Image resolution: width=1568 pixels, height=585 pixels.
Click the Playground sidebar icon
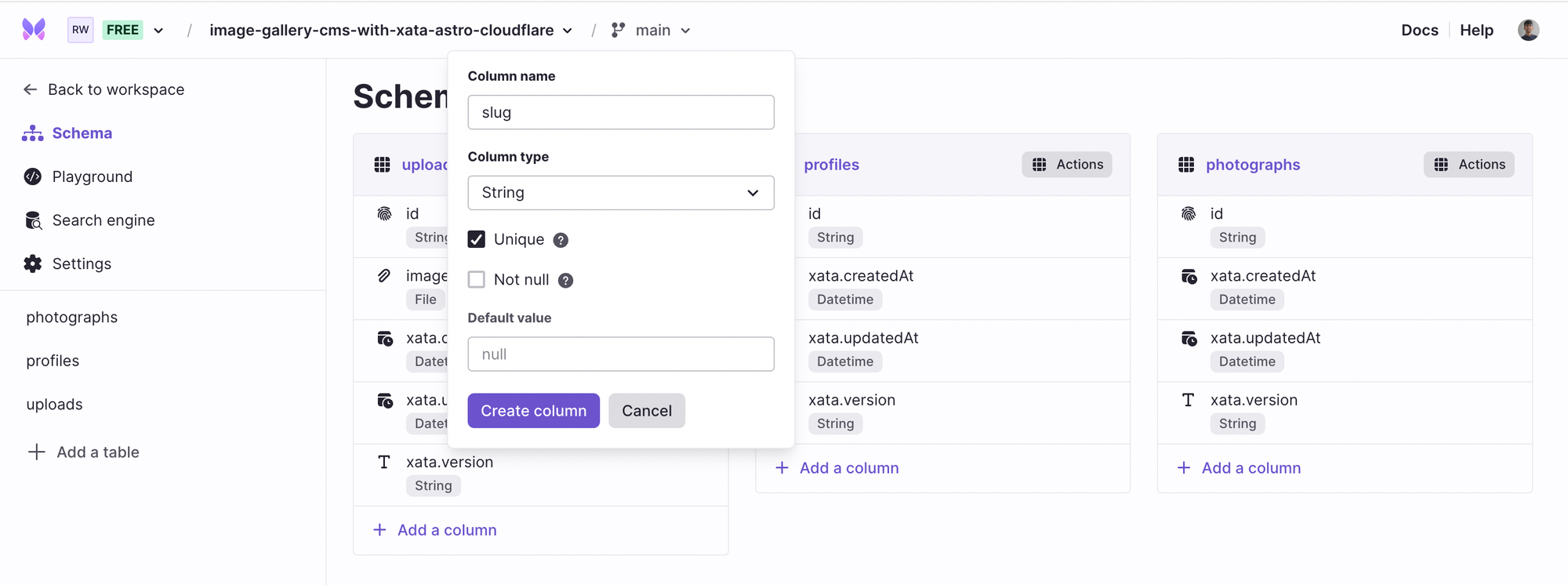tap(33, 176)
